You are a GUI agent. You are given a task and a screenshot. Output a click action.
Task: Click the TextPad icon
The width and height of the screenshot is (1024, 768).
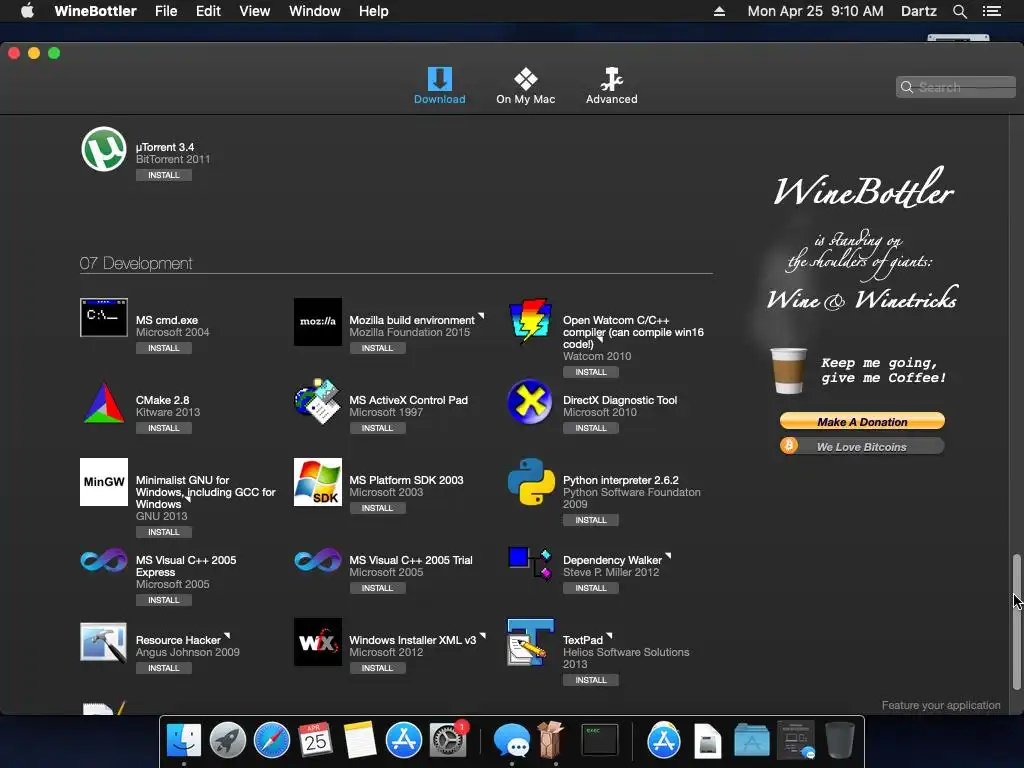[x=531, y=643]
